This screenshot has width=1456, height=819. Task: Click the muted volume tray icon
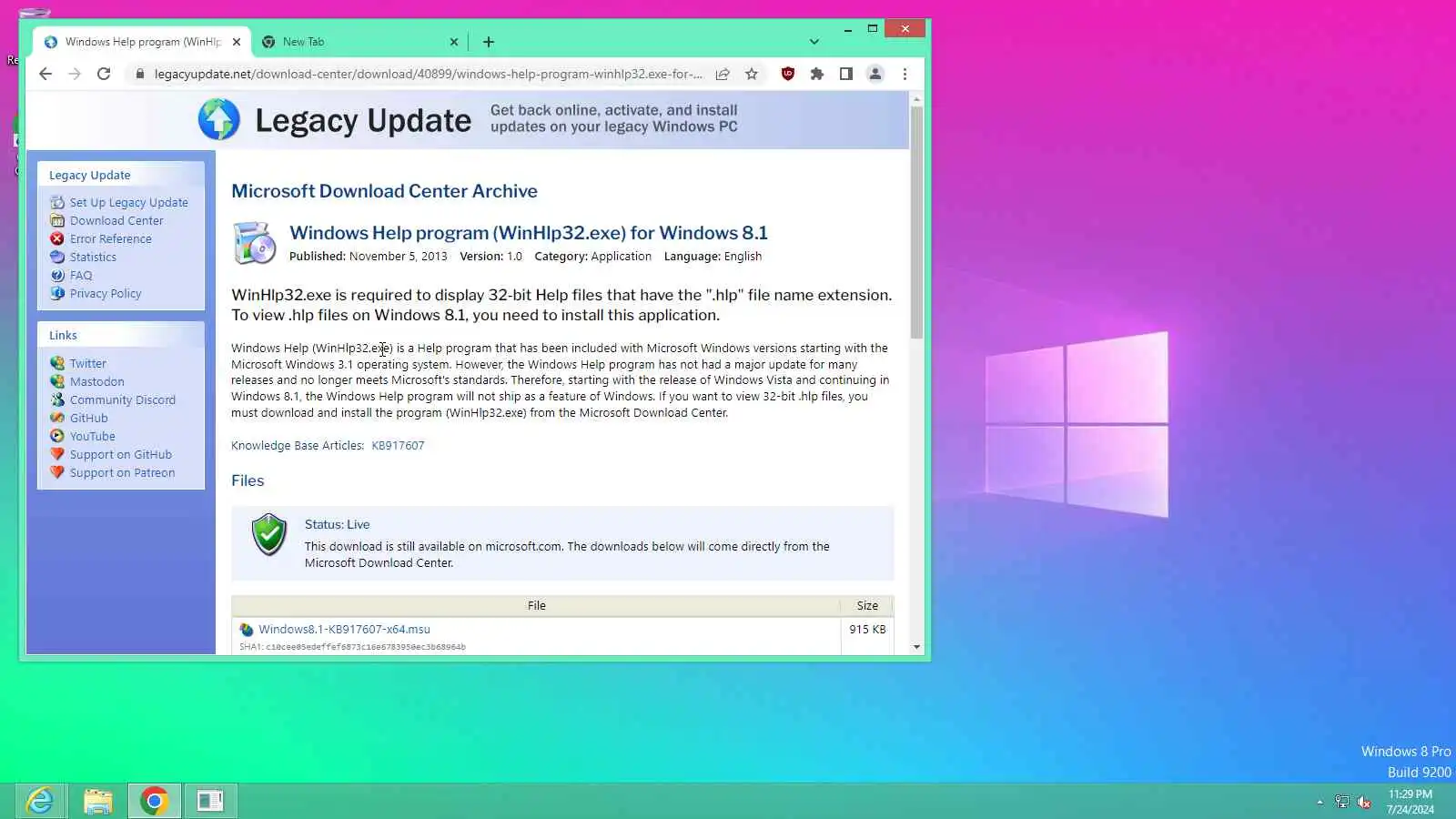[x=1364, y=802]
